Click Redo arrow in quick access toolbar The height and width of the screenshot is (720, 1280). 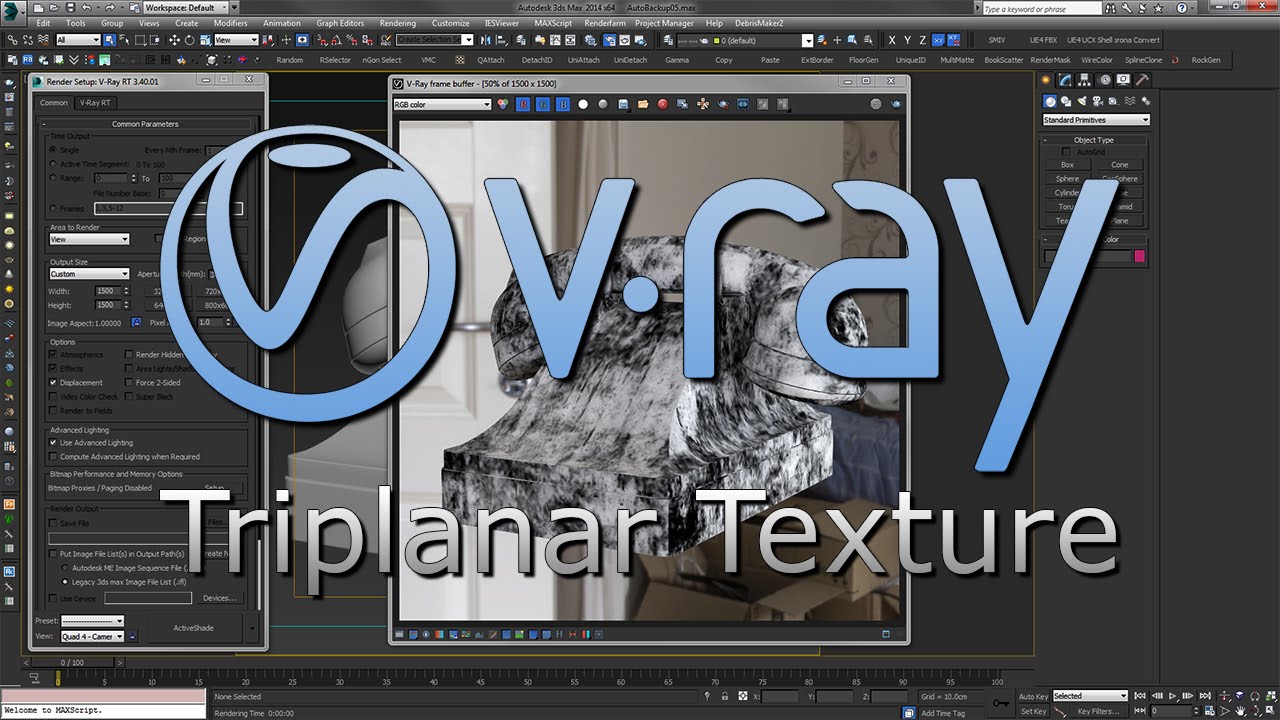(x=110, y=8)
